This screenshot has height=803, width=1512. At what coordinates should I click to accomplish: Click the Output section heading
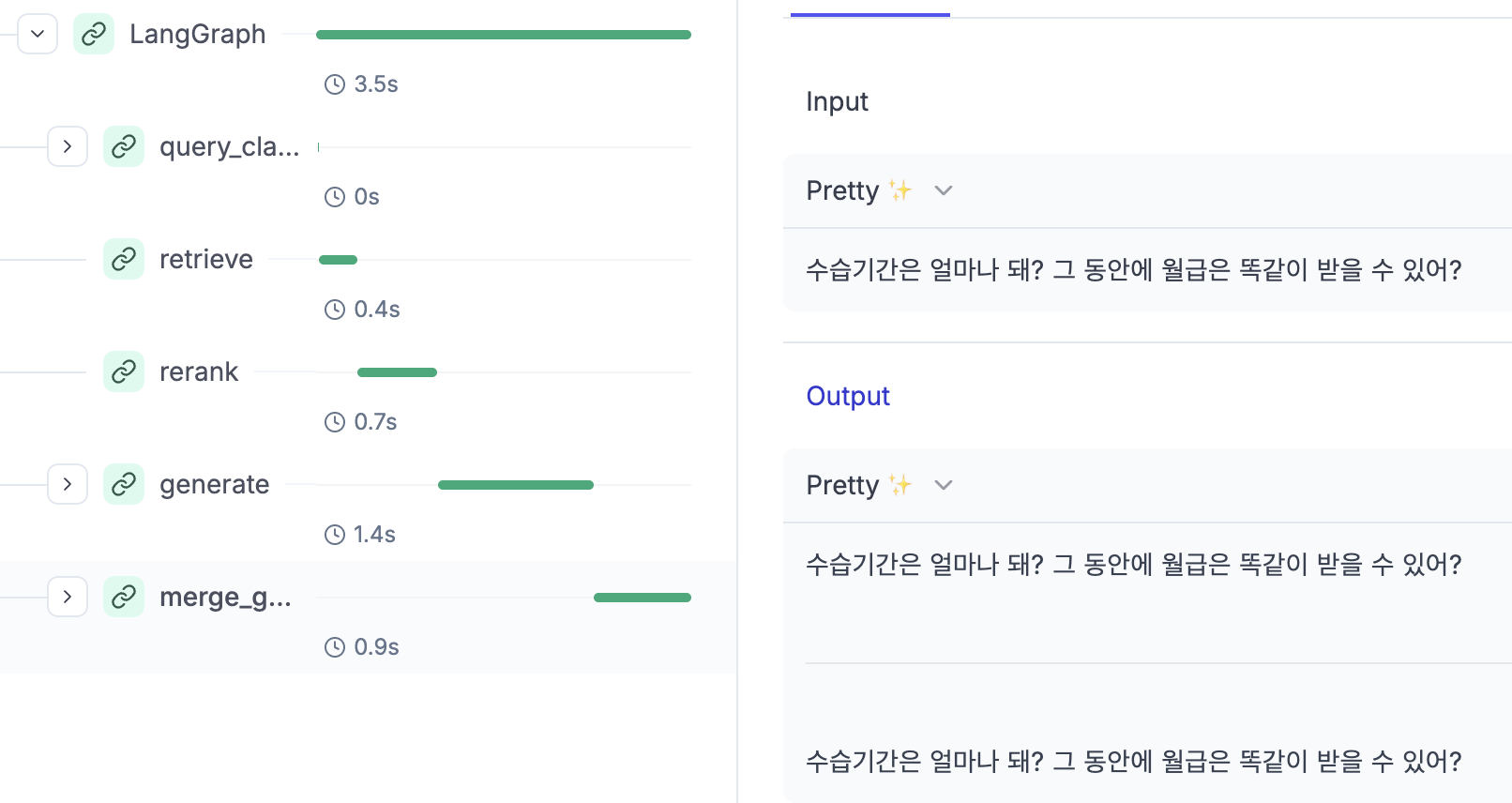(848, 396)
